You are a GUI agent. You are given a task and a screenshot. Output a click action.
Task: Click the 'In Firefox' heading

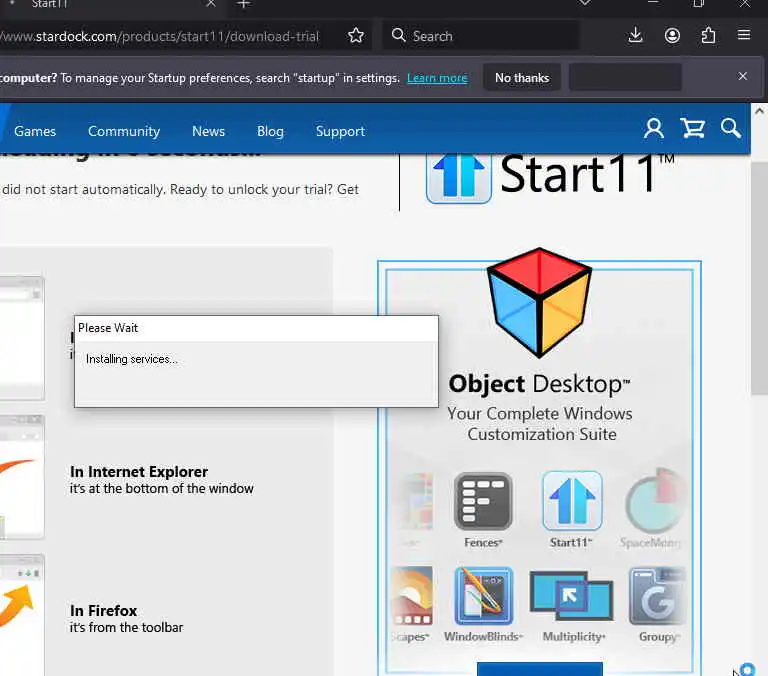tap(103, 611)
